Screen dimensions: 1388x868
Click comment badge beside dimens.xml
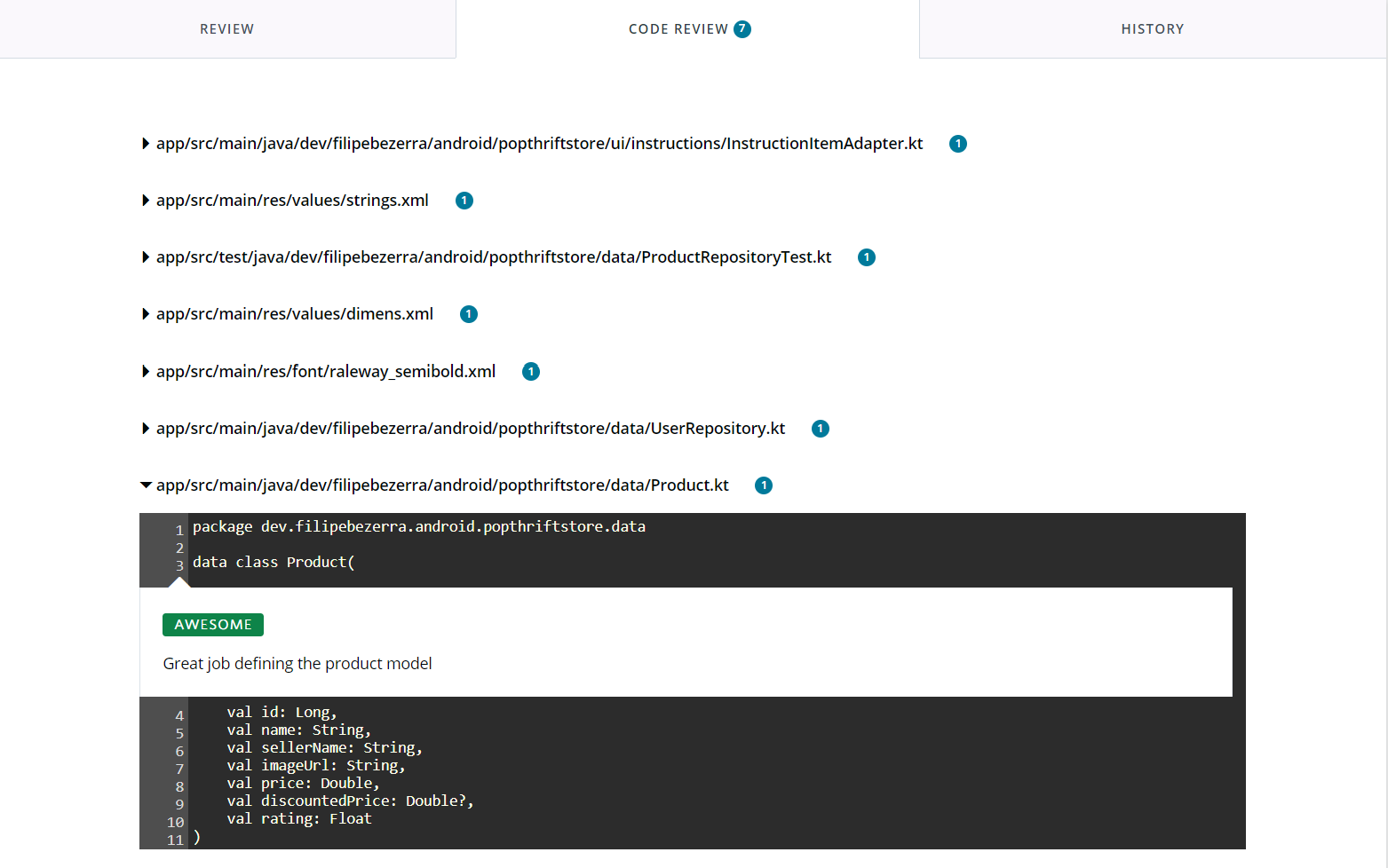tap(469, 314)
